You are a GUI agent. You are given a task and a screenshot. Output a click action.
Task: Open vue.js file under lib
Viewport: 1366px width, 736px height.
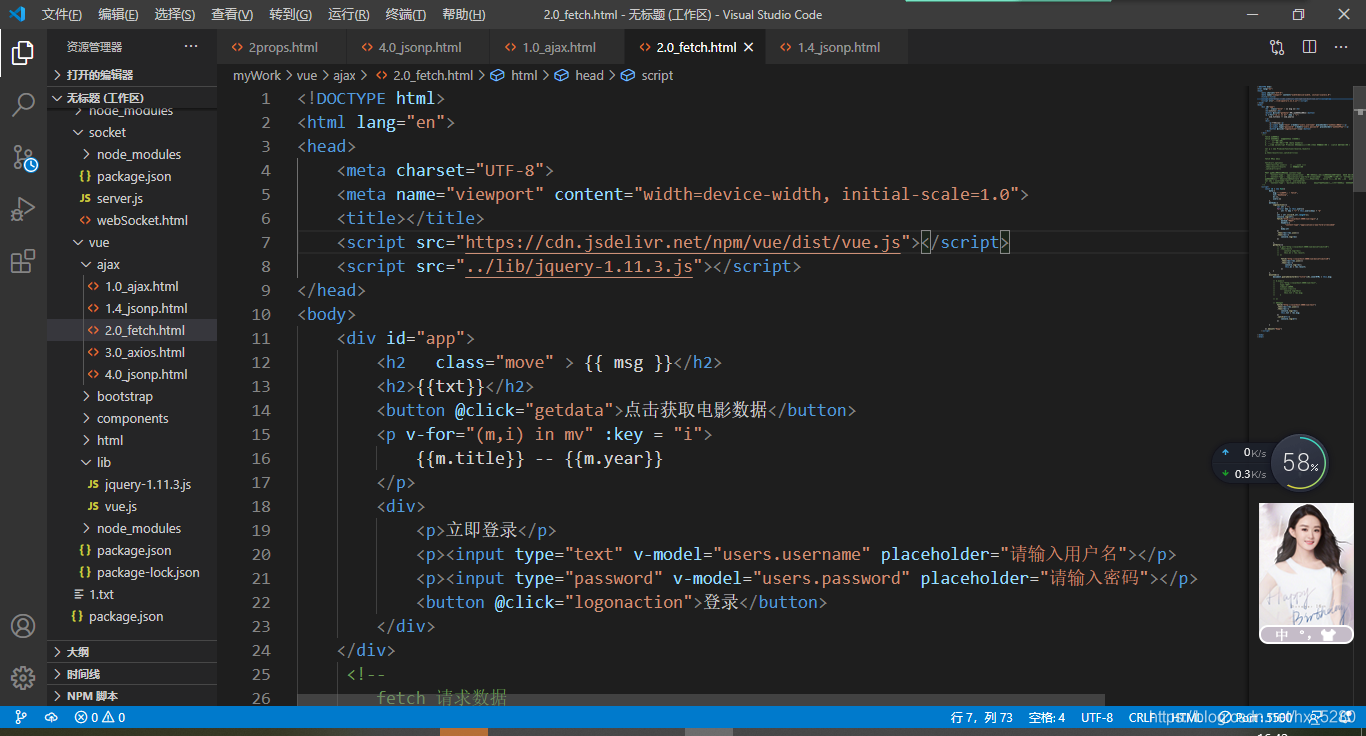120,506
